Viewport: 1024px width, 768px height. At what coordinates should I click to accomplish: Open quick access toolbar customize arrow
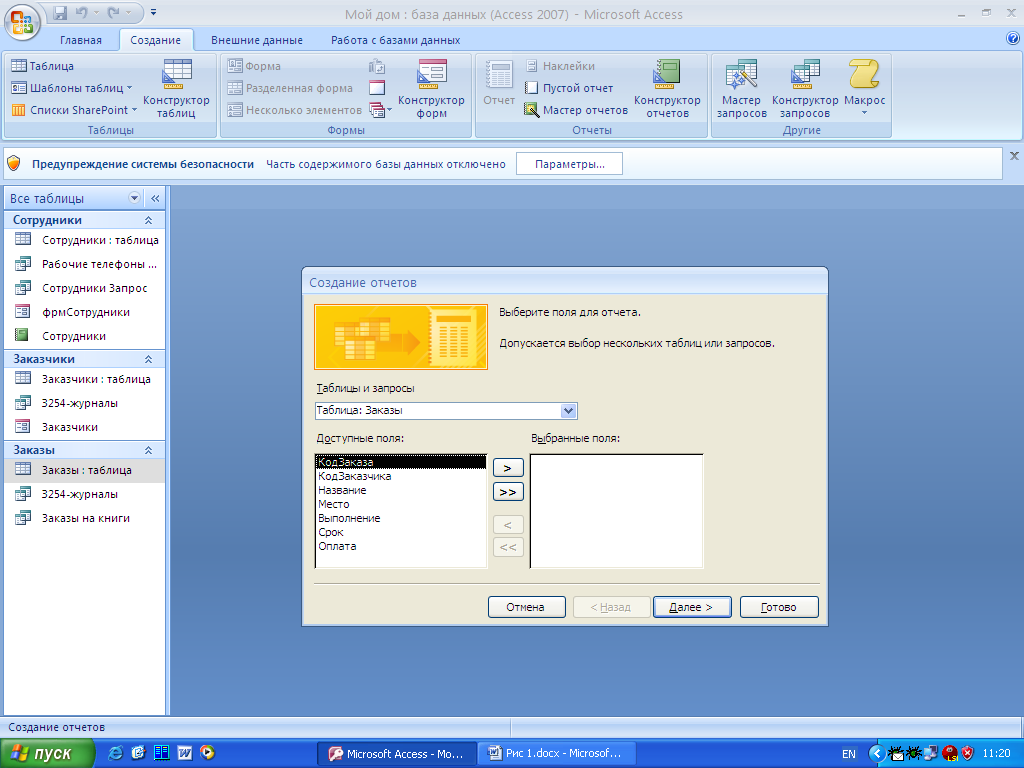click(x=153, y=12)
